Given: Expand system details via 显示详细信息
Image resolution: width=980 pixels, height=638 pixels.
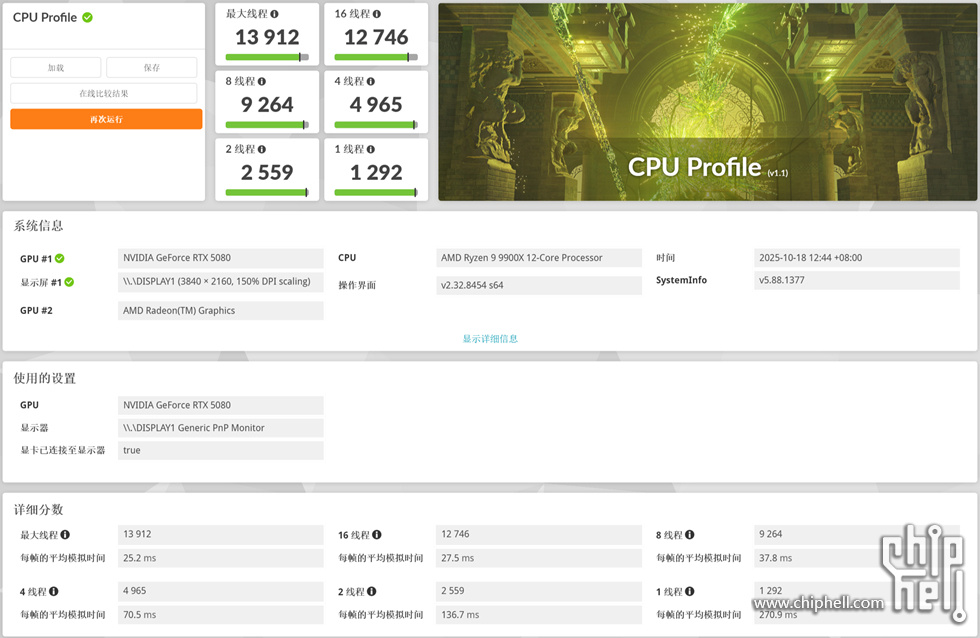Looking at the screenshot, I should click(490, 339).
